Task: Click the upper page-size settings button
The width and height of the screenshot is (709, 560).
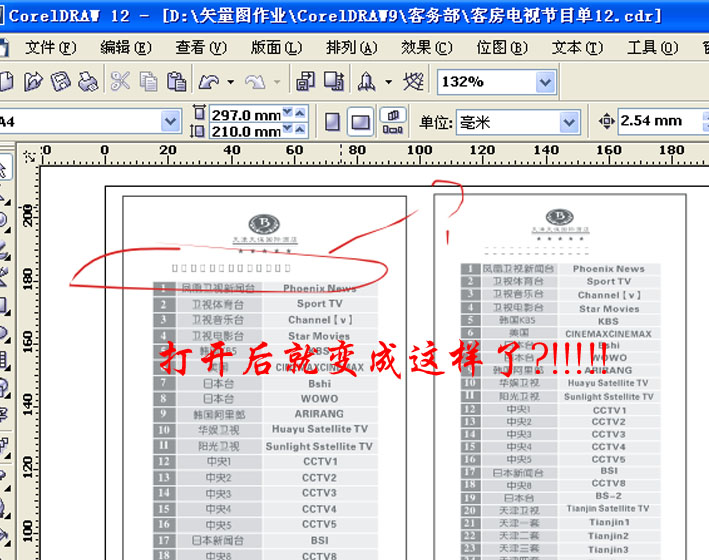Action: pos(393,115)
